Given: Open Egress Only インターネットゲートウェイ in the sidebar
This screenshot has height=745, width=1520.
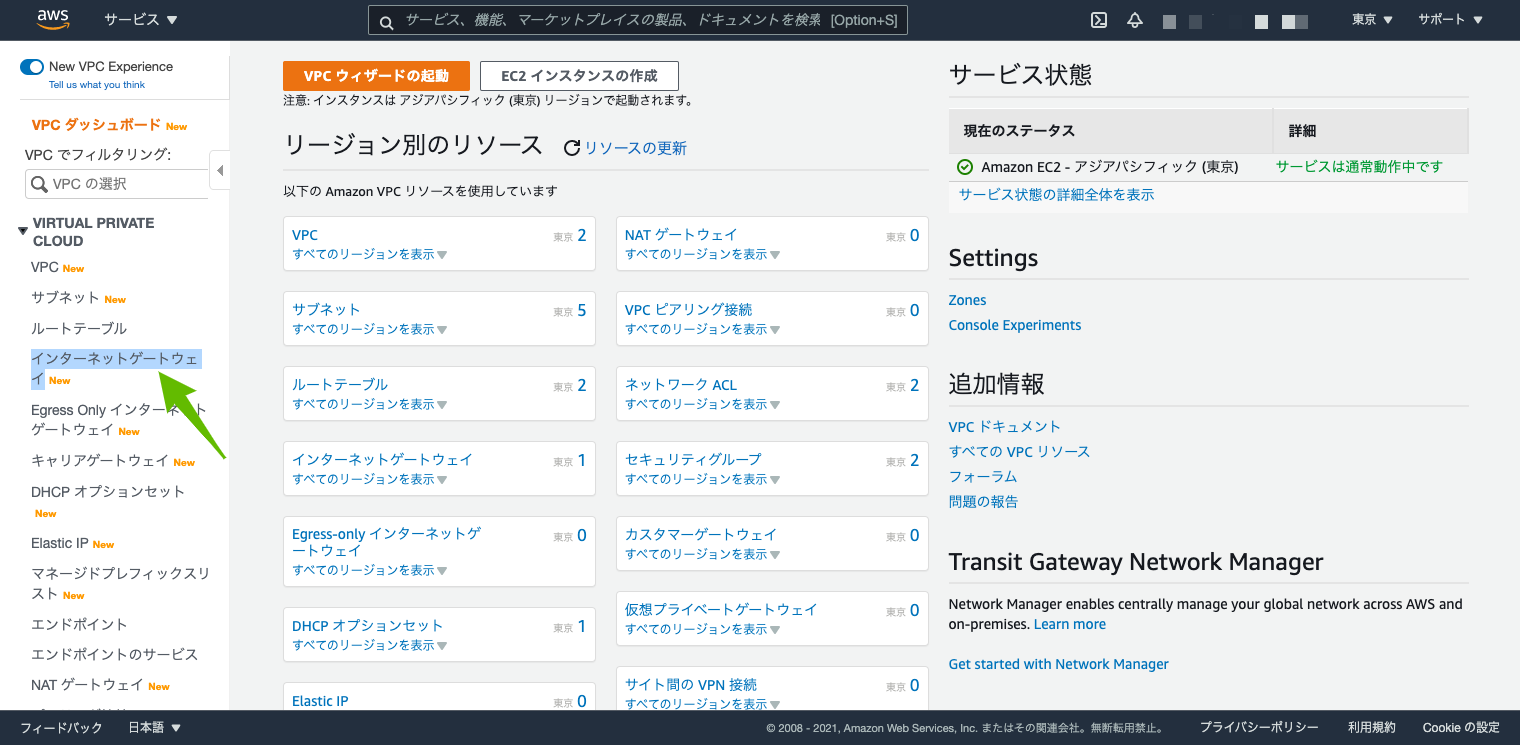Looking at the screenshot, I should pos(118,419).
